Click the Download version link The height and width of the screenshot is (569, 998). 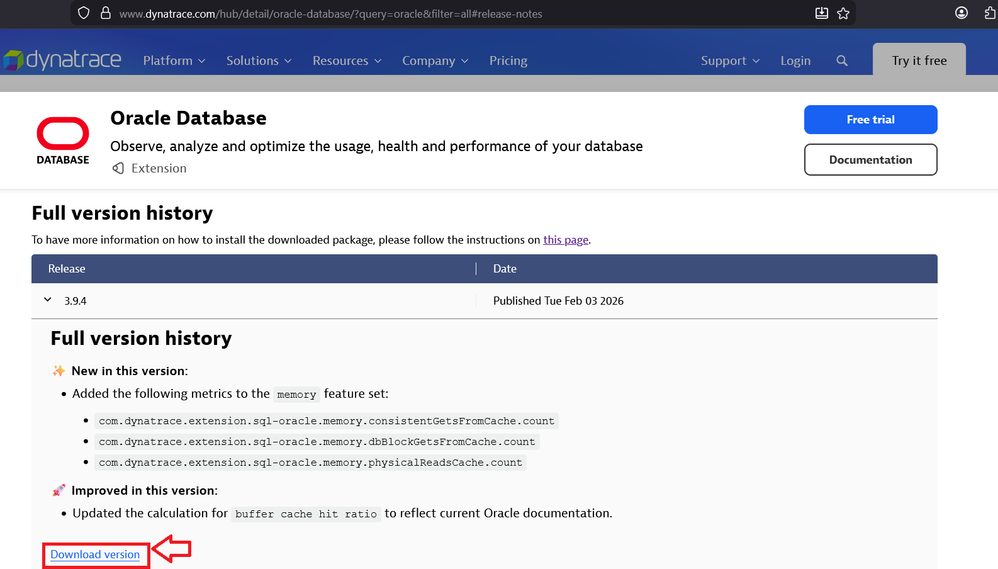coord(95,554)
